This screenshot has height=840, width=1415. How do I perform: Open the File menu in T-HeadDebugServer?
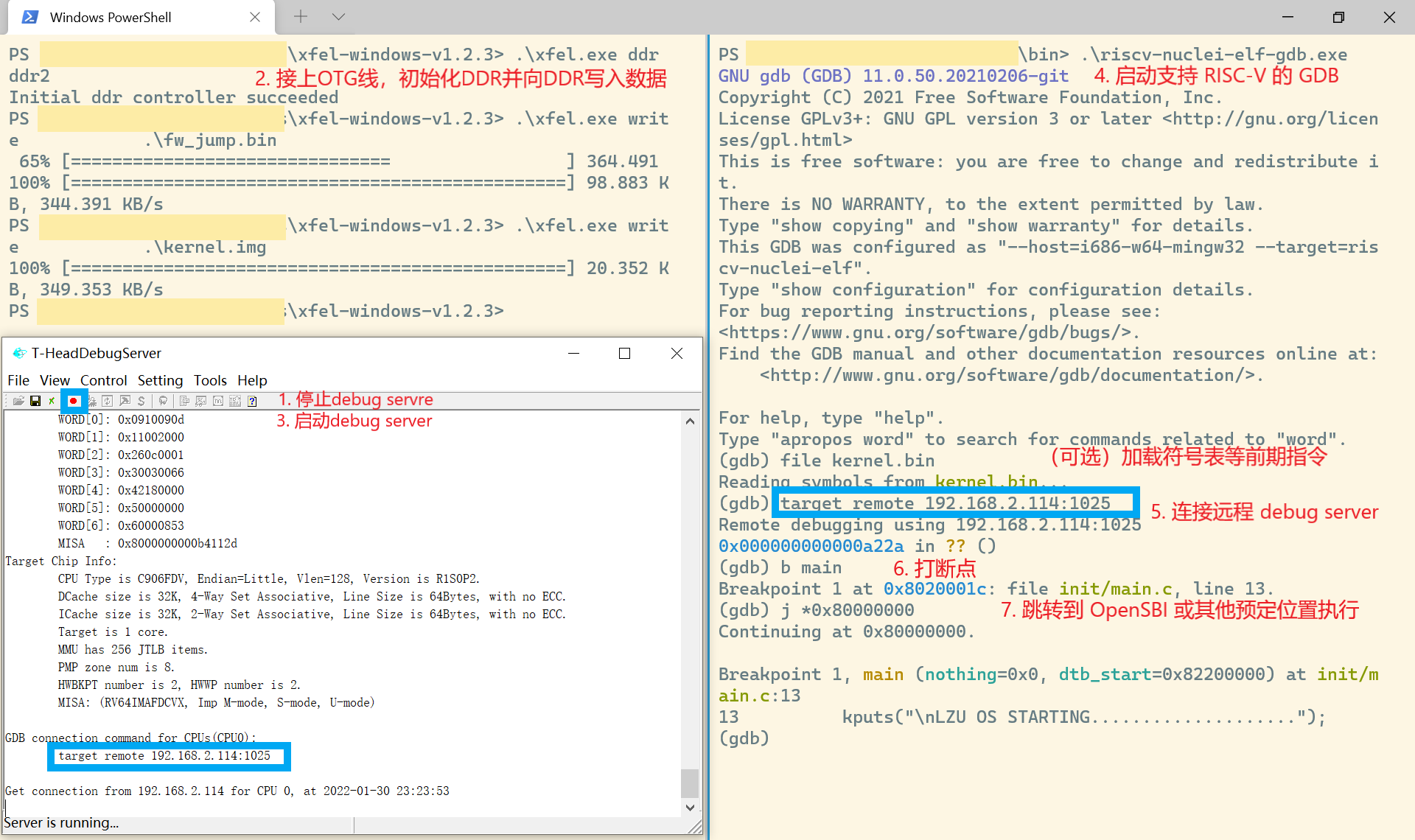point(18,380)
